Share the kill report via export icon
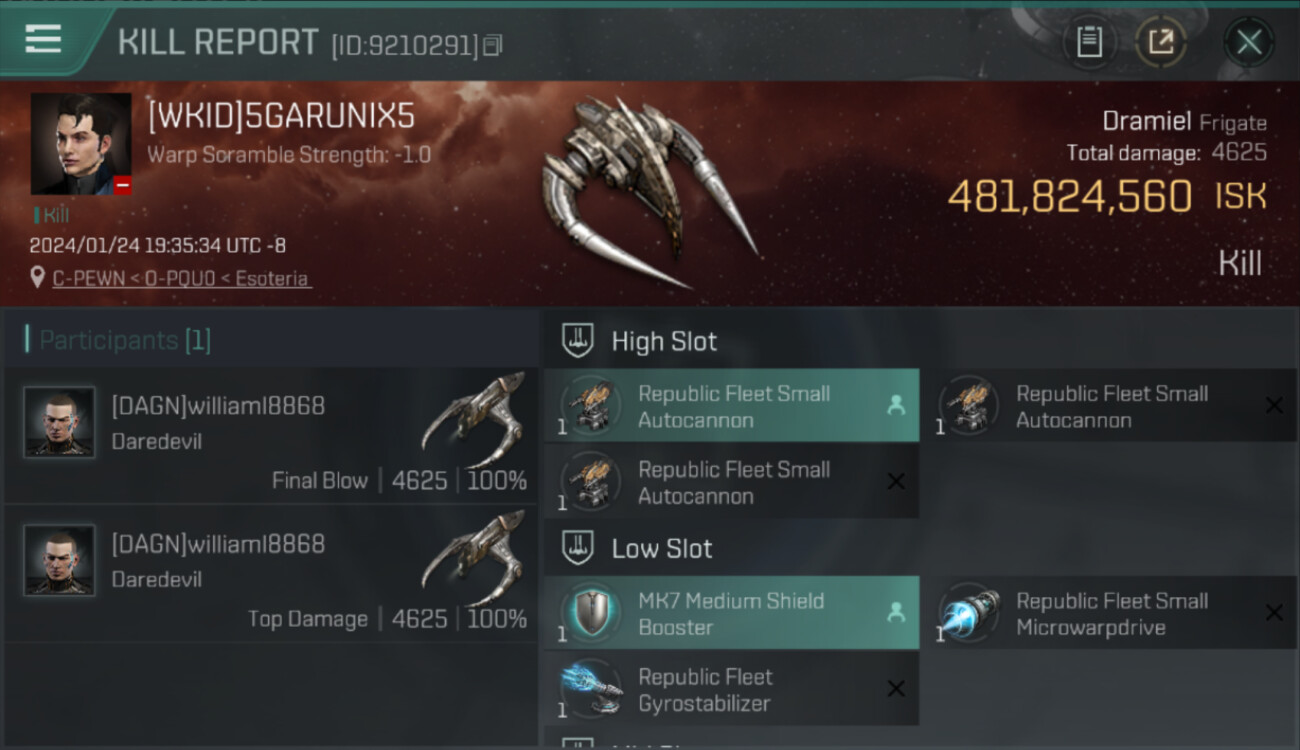 click(1160, 42)
